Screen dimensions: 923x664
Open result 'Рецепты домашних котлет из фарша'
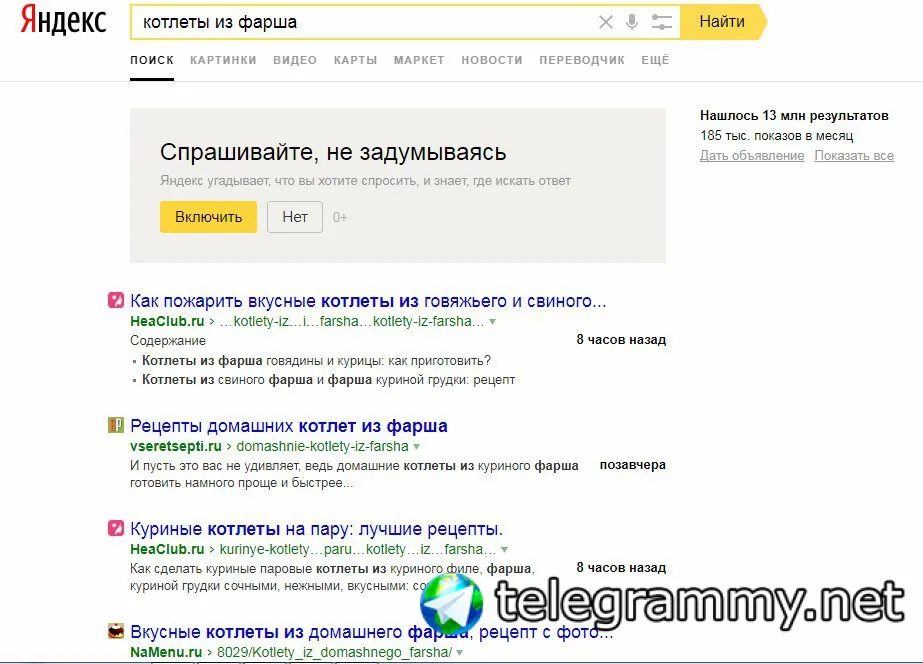pos(289,426)
